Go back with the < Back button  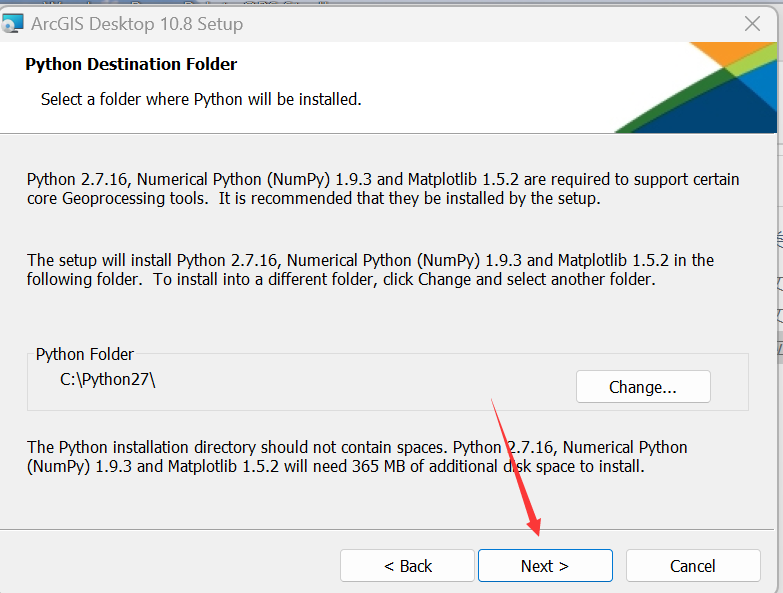407,566
